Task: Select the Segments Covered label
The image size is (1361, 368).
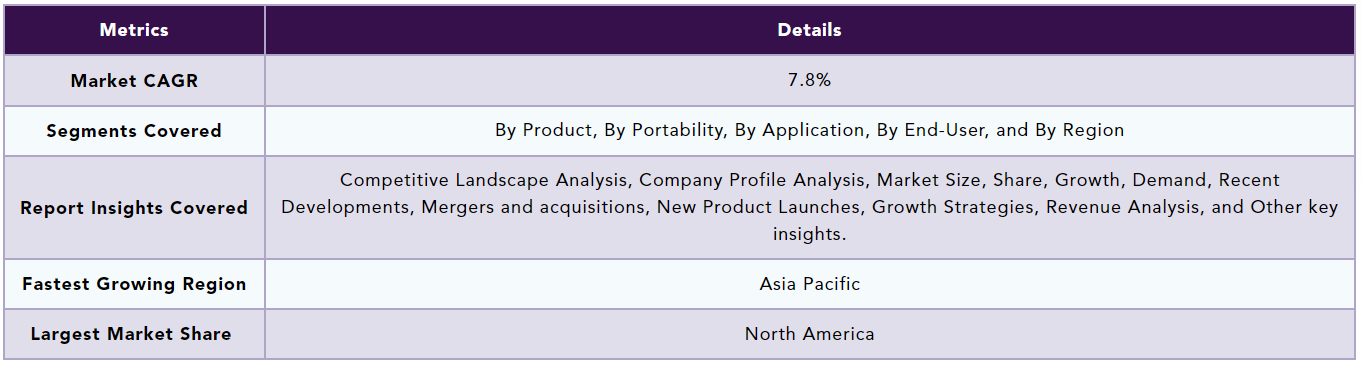Action: pyautogui.click(x=134, y=131)
